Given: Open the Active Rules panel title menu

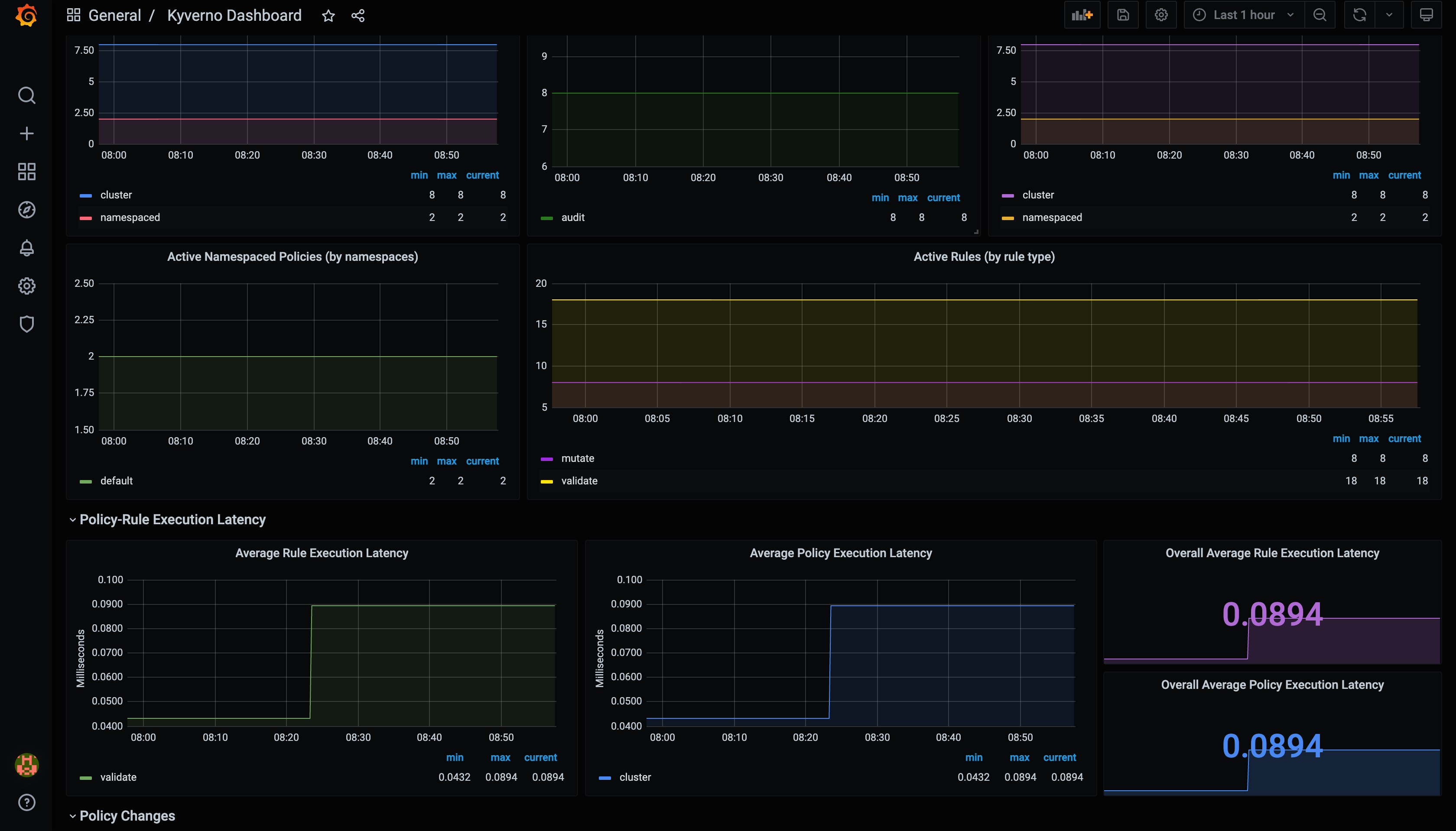Looking at the screenshot, I should tap(984, 256).
